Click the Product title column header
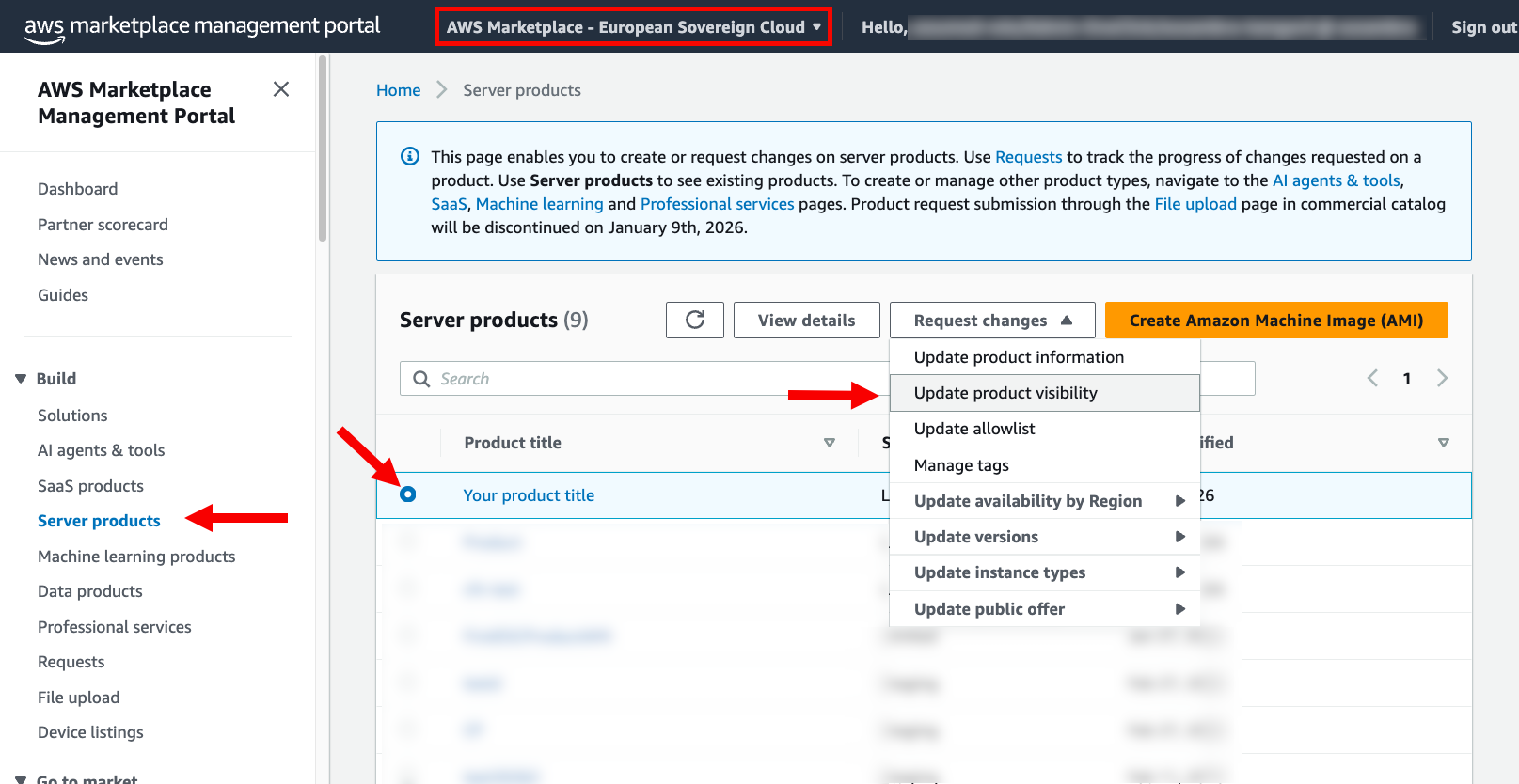This screenshot has height=784, width=1519. tap(513, 443)
